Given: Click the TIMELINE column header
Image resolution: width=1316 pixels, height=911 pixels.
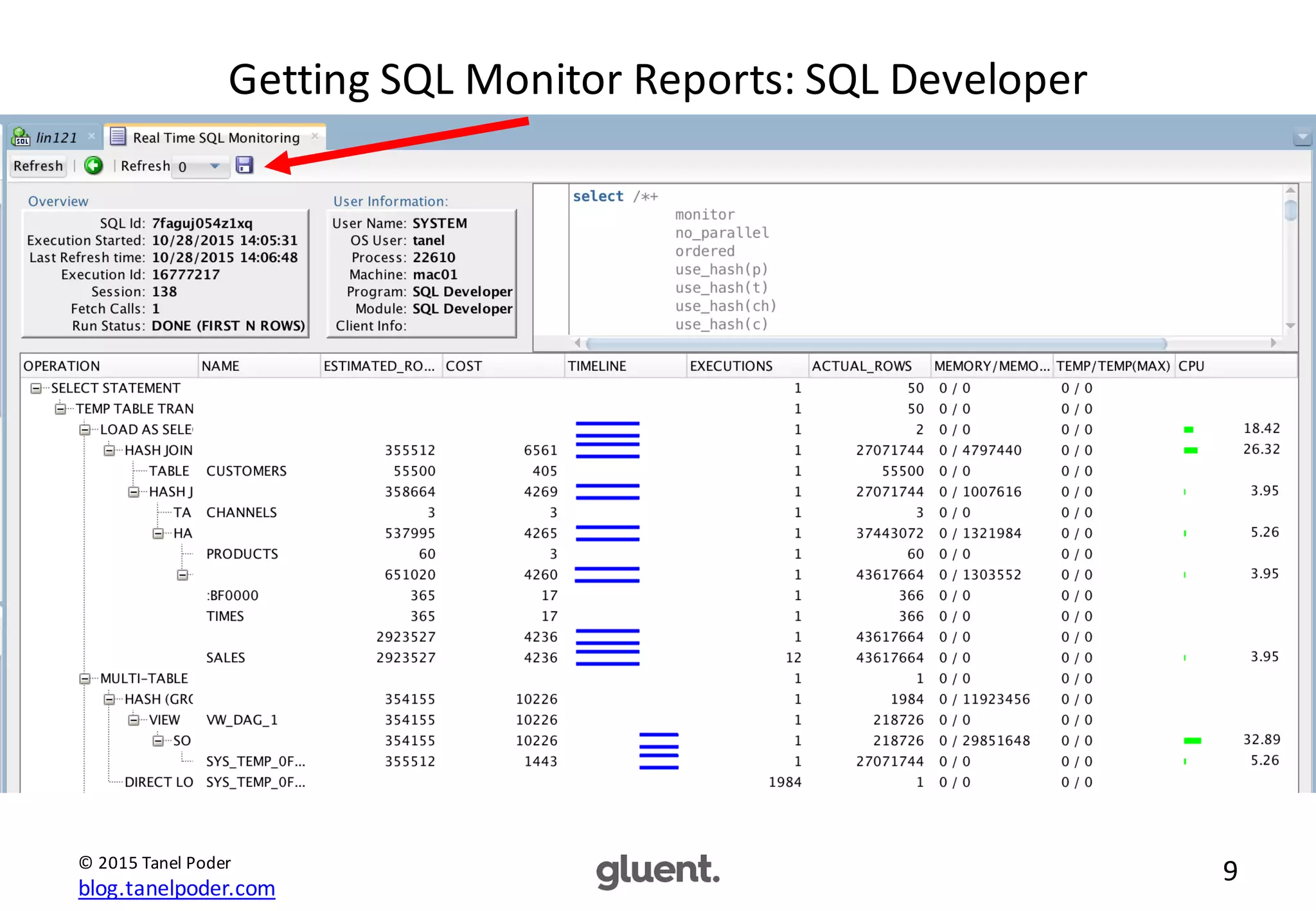Looking at the screenshot, I should point(625,366).
